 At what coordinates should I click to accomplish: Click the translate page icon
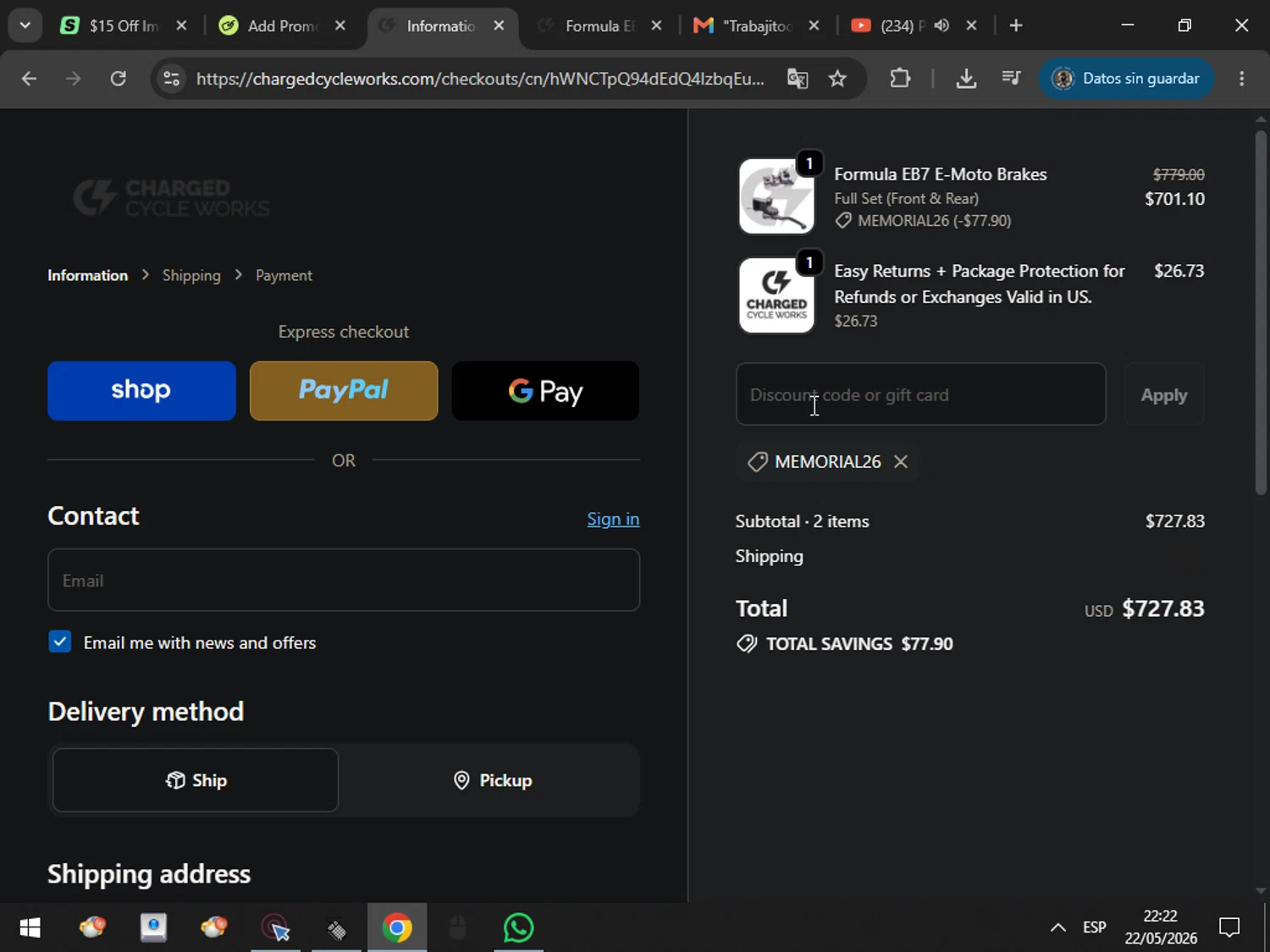(798, 79)
